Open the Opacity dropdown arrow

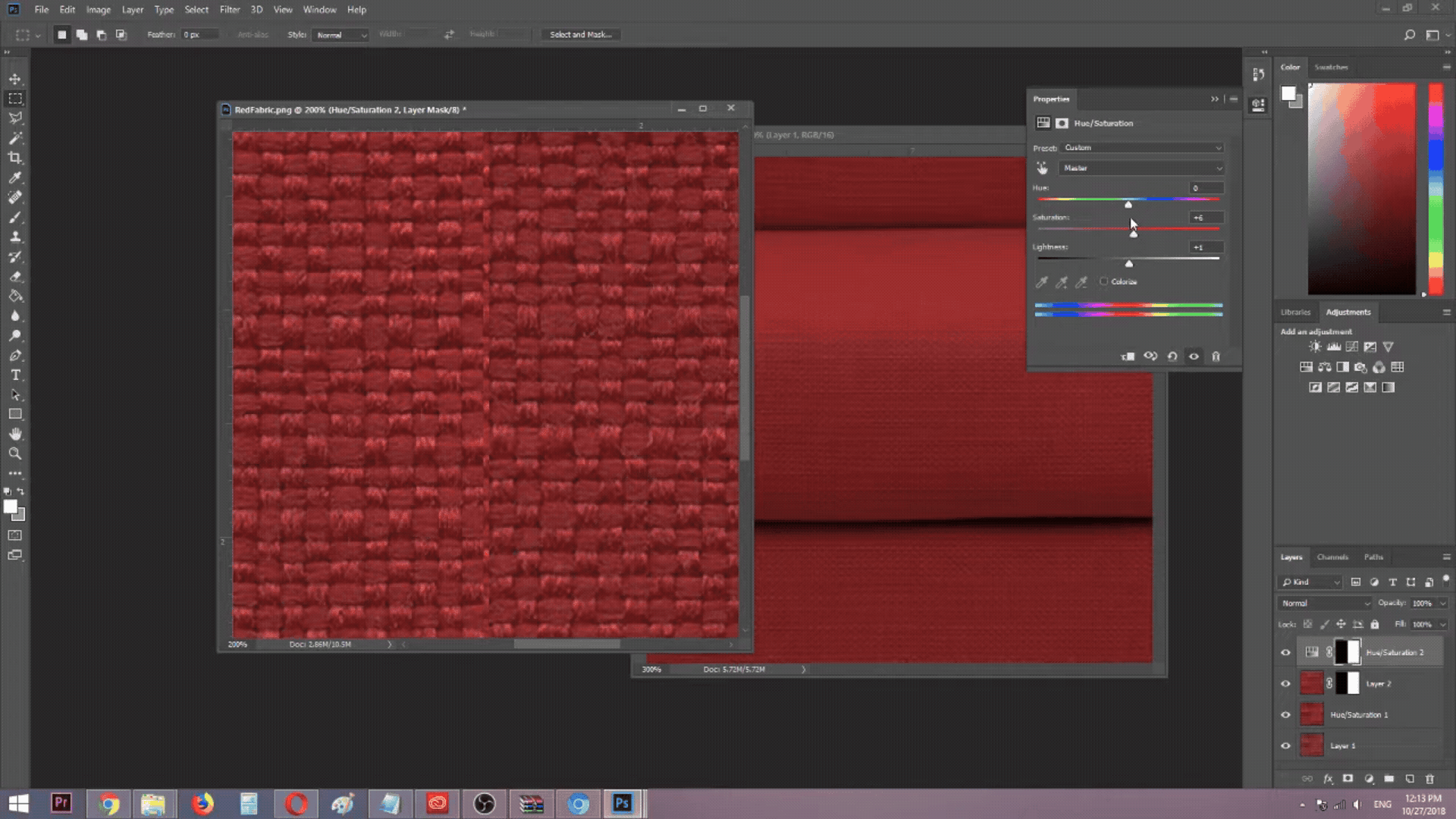1442,604
